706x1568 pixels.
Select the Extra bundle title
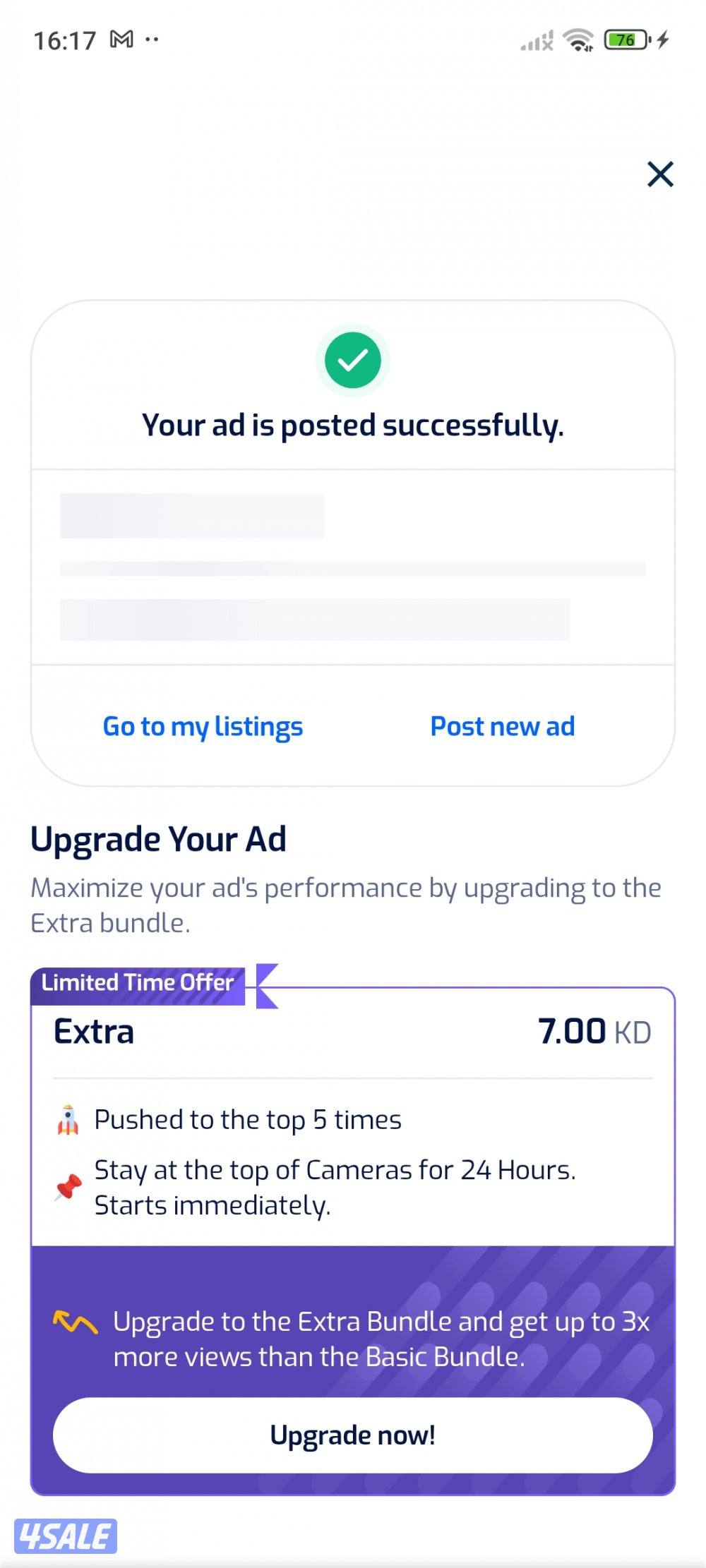(x=94, y=1032)
